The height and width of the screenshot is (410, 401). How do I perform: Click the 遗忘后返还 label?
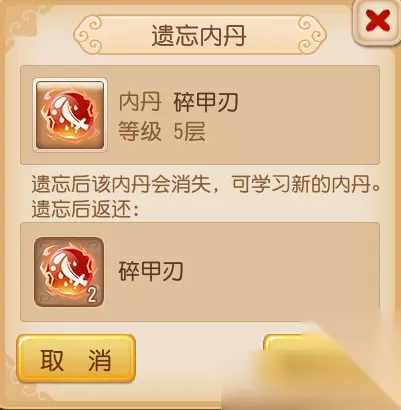[85, 210]
